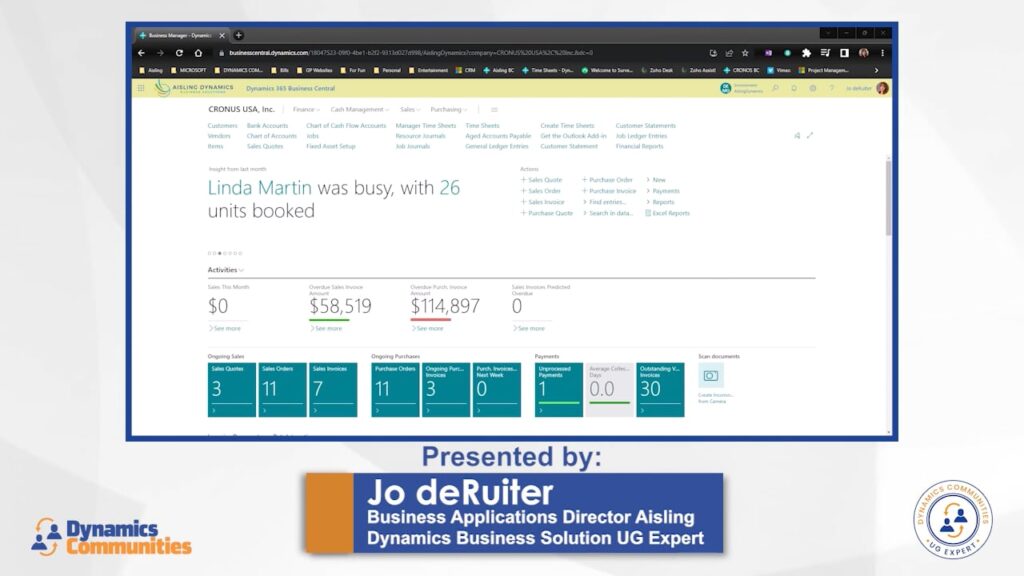
Task: Click the share page icon in address bar
Action: (x=729, y=53)
